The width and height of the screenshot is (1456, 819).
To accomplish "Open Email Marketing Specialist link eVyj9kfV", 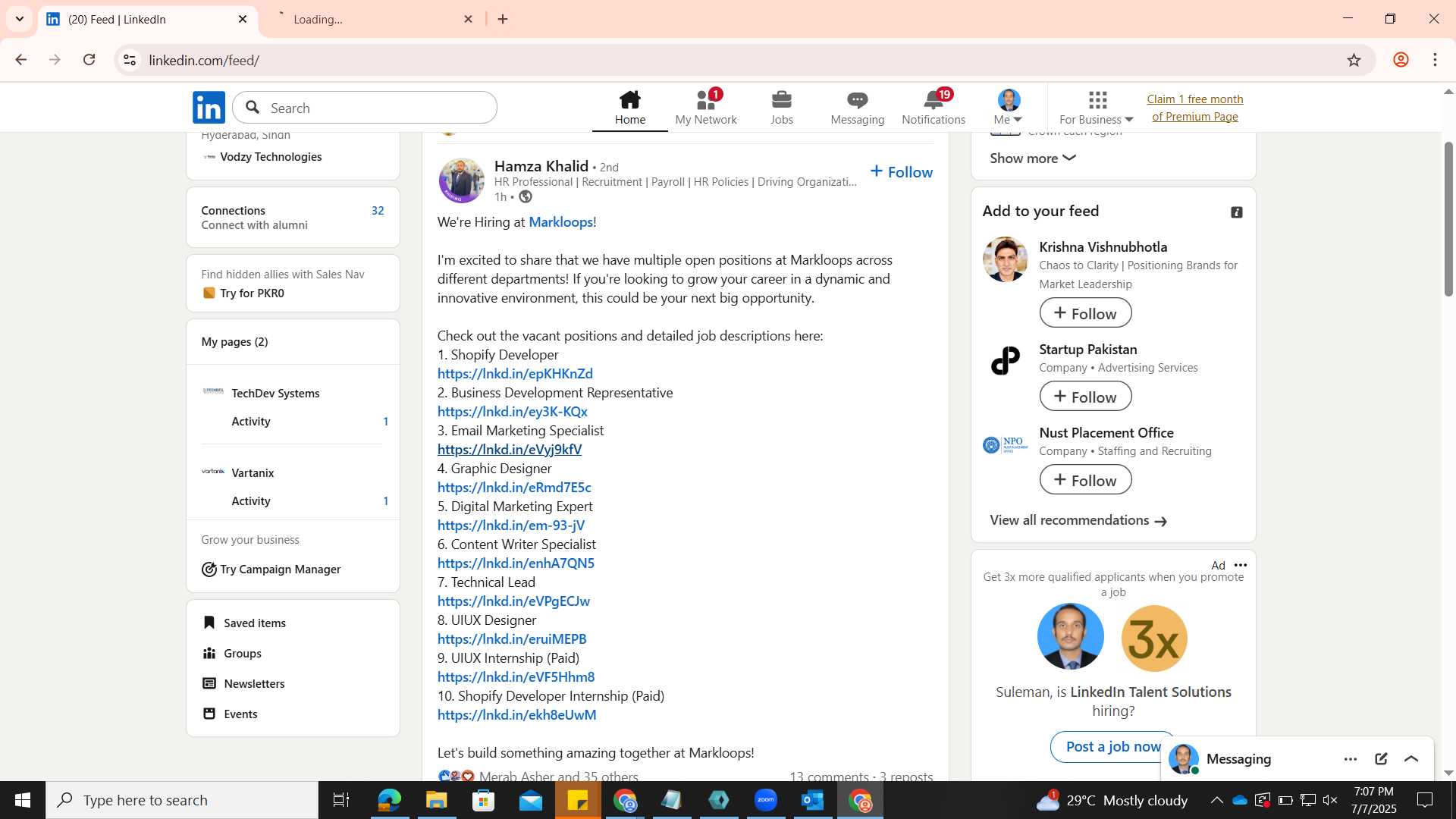I will (x=510, y=450).
